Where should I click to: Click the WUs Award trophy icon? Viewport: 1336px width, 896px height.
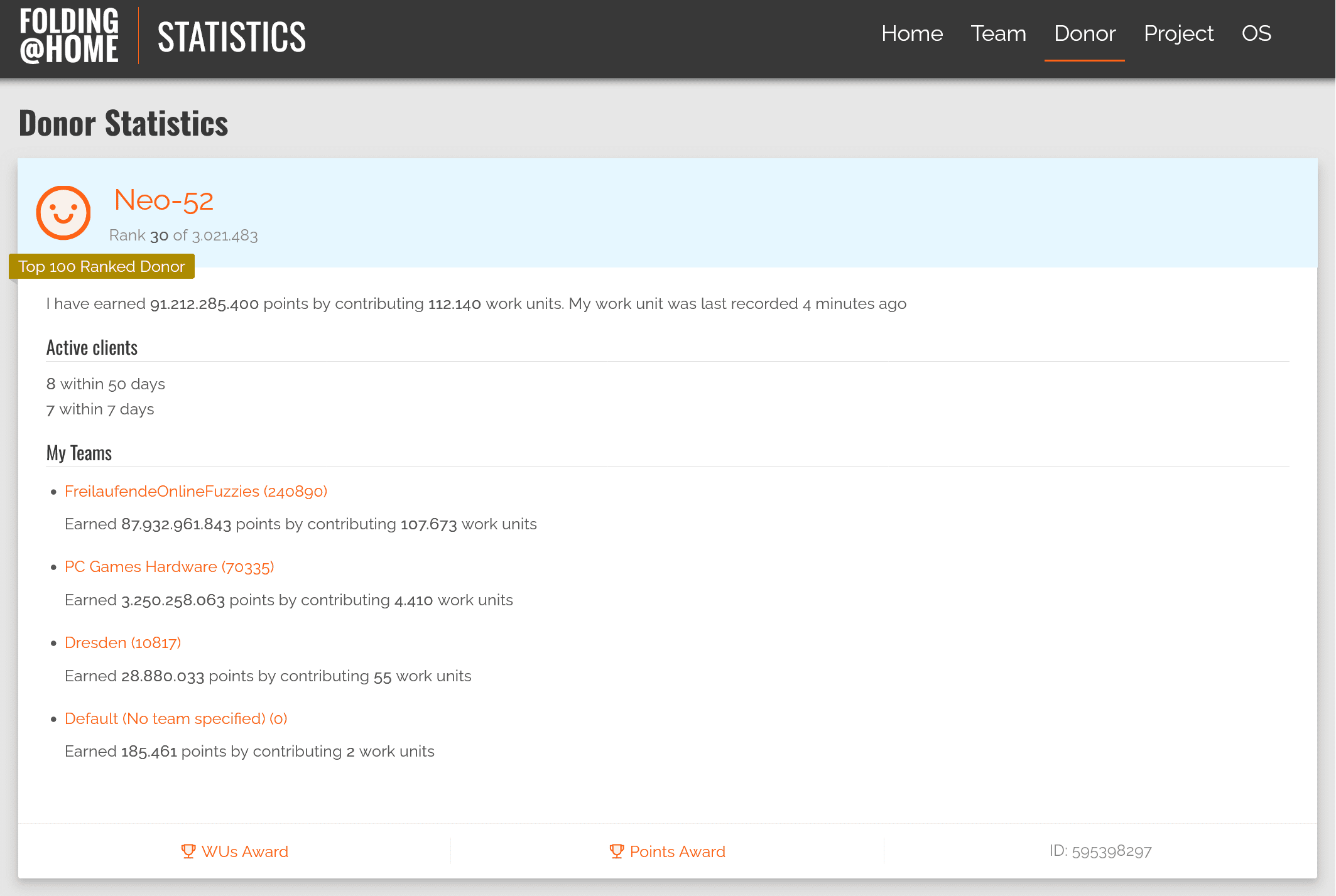coord(188,851)
